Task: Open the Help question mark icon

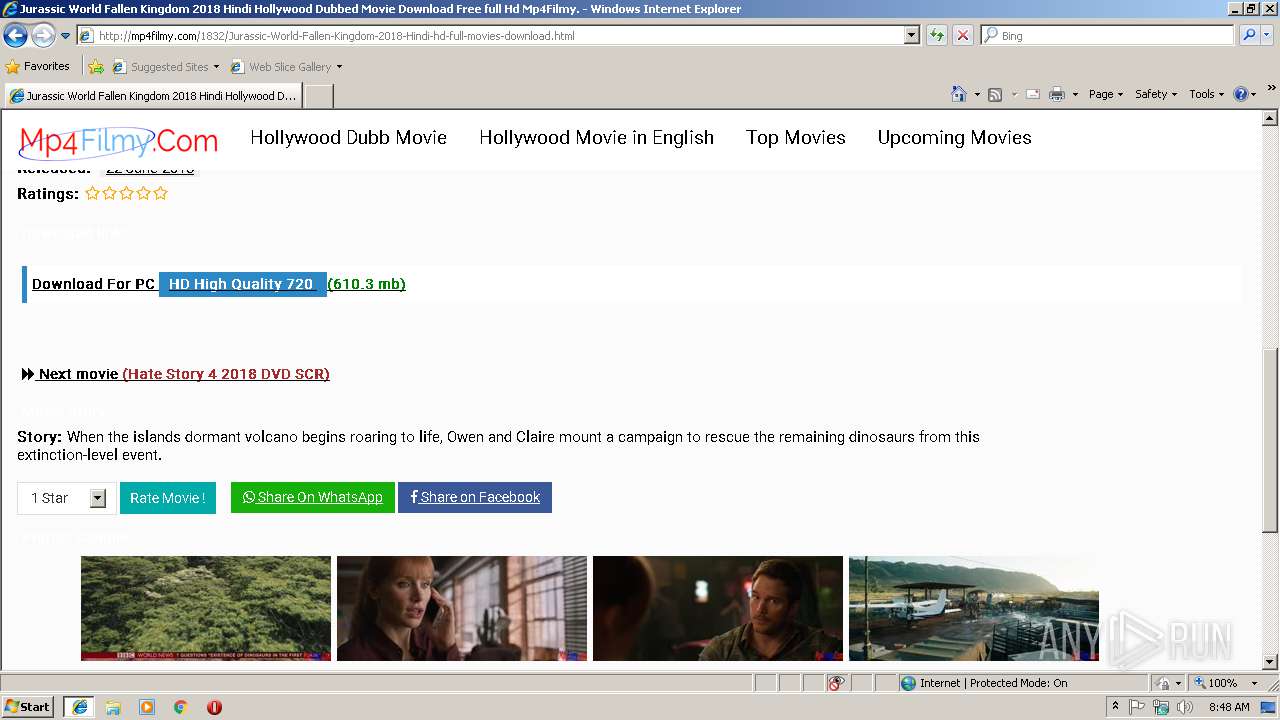Action: tap(1241, 94)
